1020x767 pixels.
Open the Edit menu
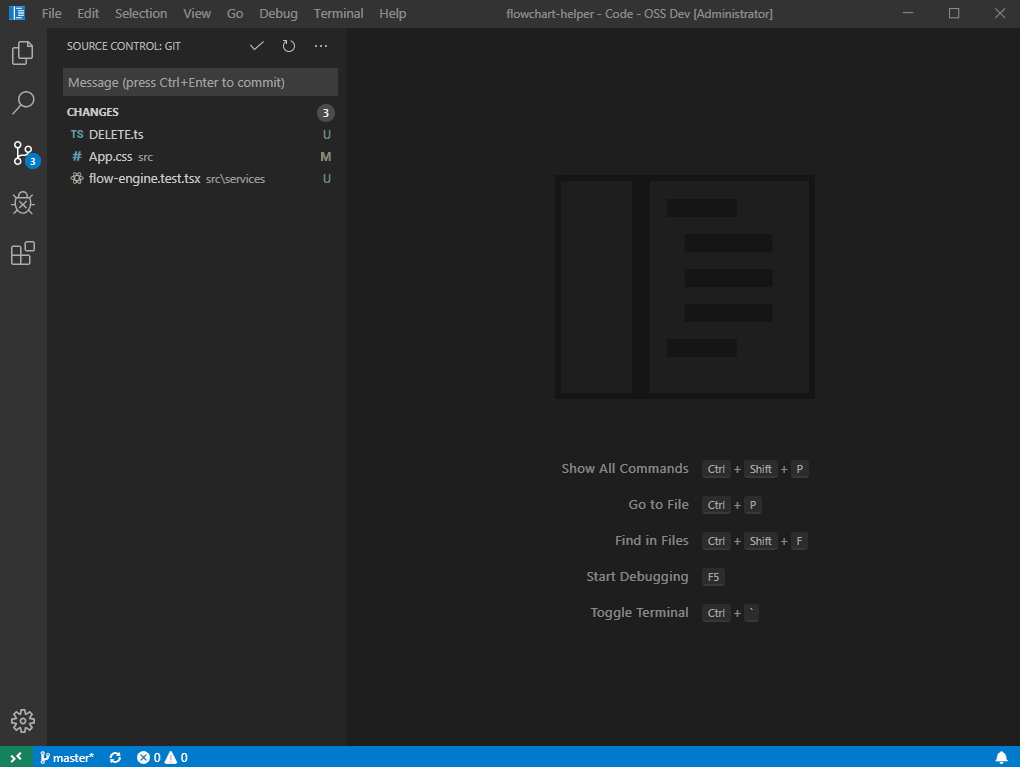(88, 13)
